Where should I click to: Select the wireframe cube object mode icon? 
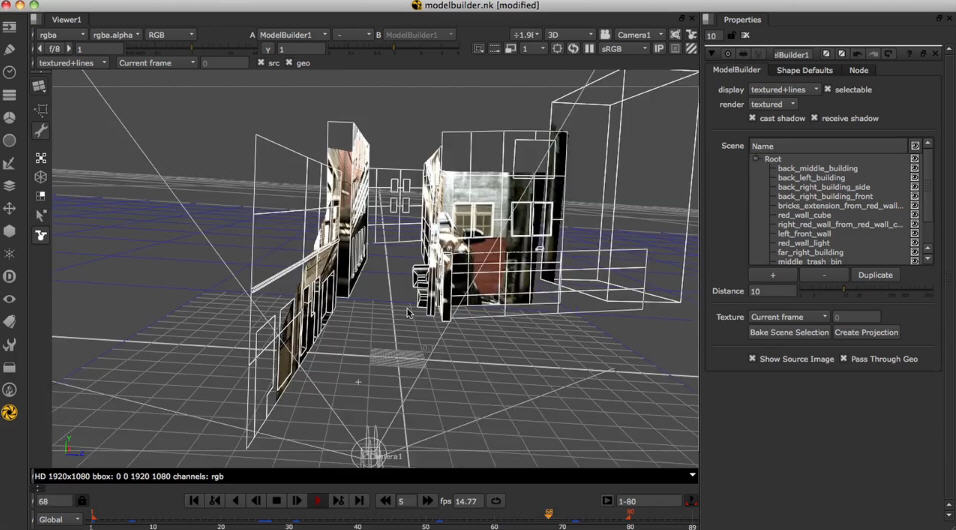(41, 177)
